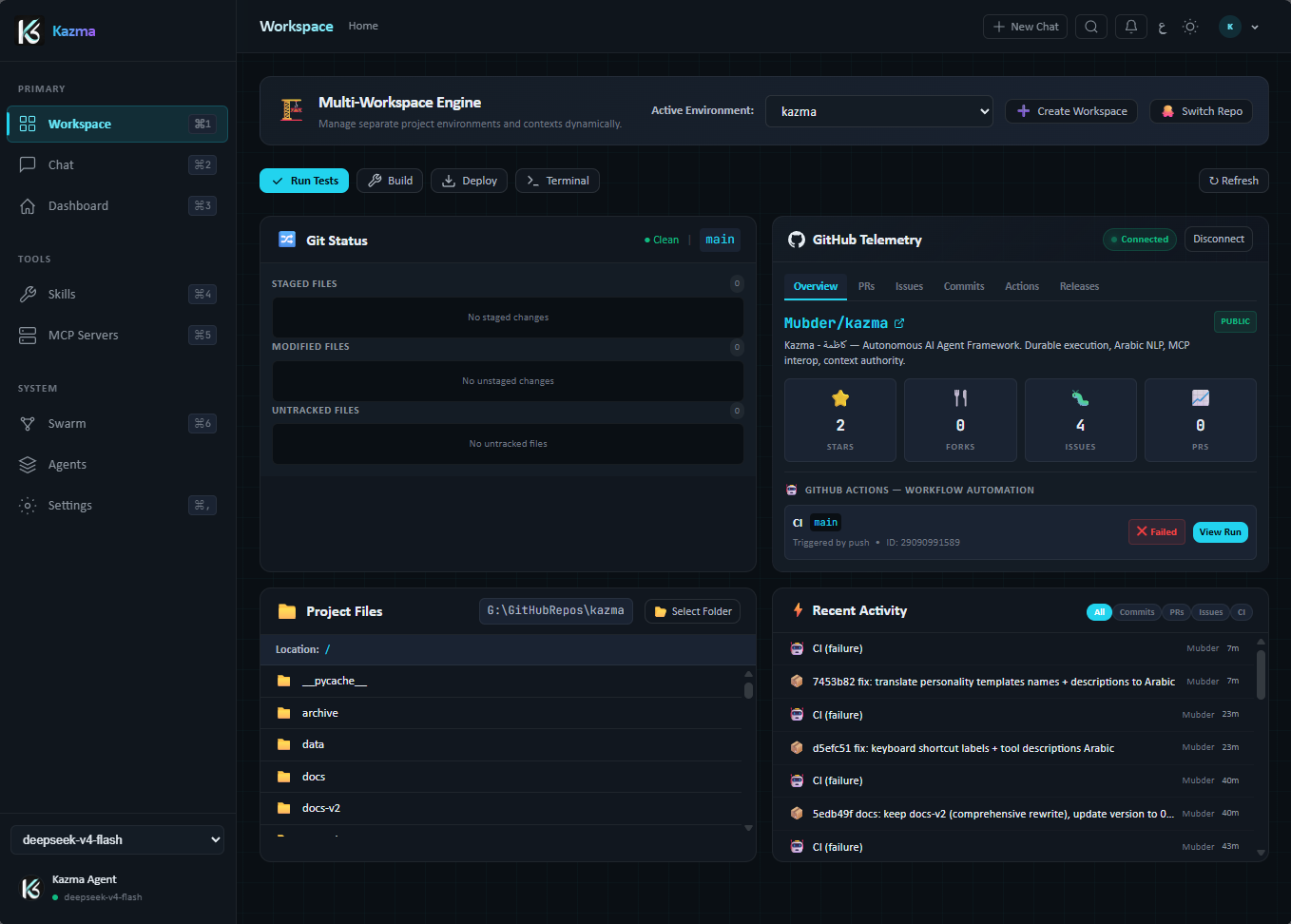Switch language with the Arabic letter icon
This screenshot has width=1291, height=924.
[1162, 28]
